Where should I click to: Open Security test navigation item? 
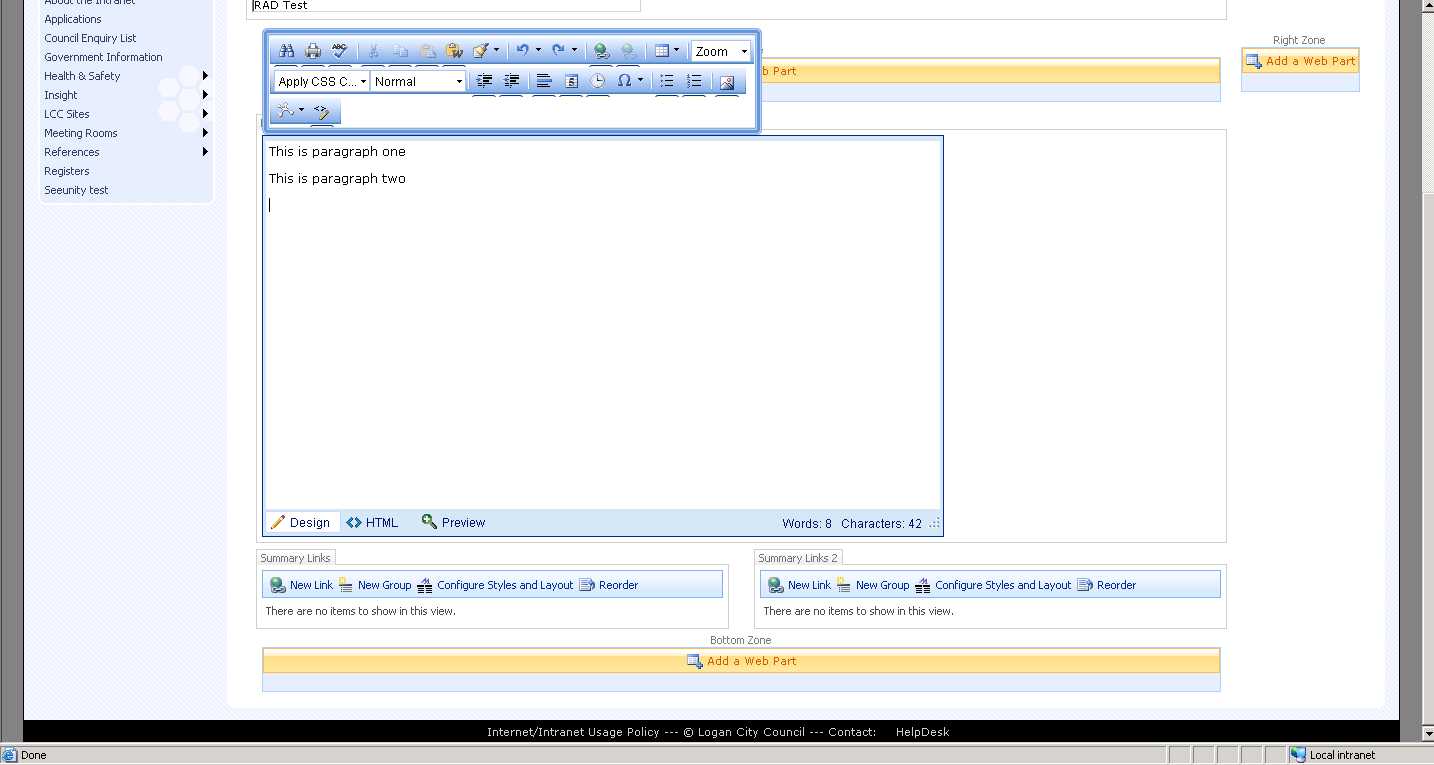[x=76, y=190]
